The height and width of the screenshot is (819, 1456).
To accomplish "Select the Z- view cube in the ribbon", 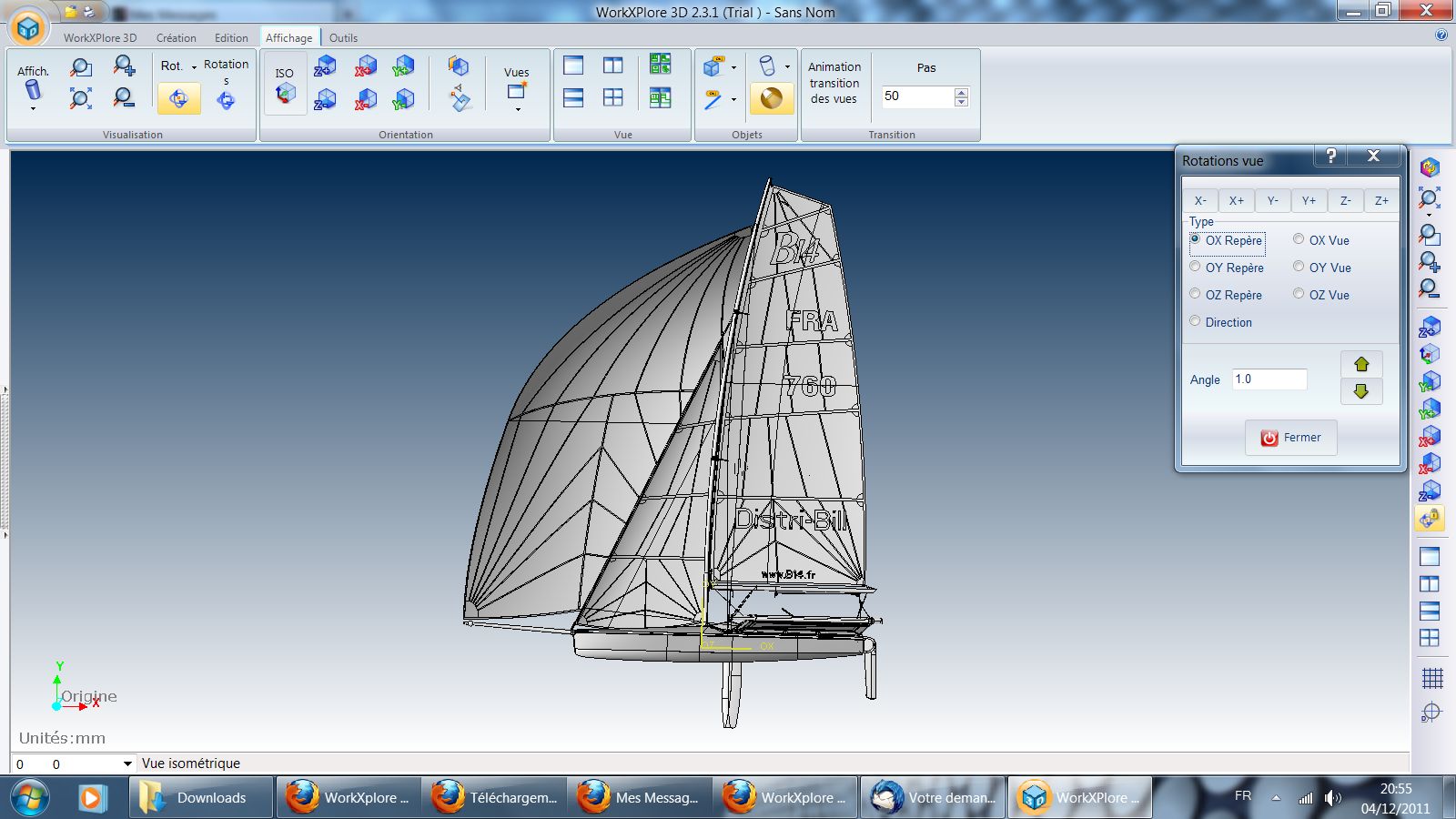I will (x=325, y=99).
